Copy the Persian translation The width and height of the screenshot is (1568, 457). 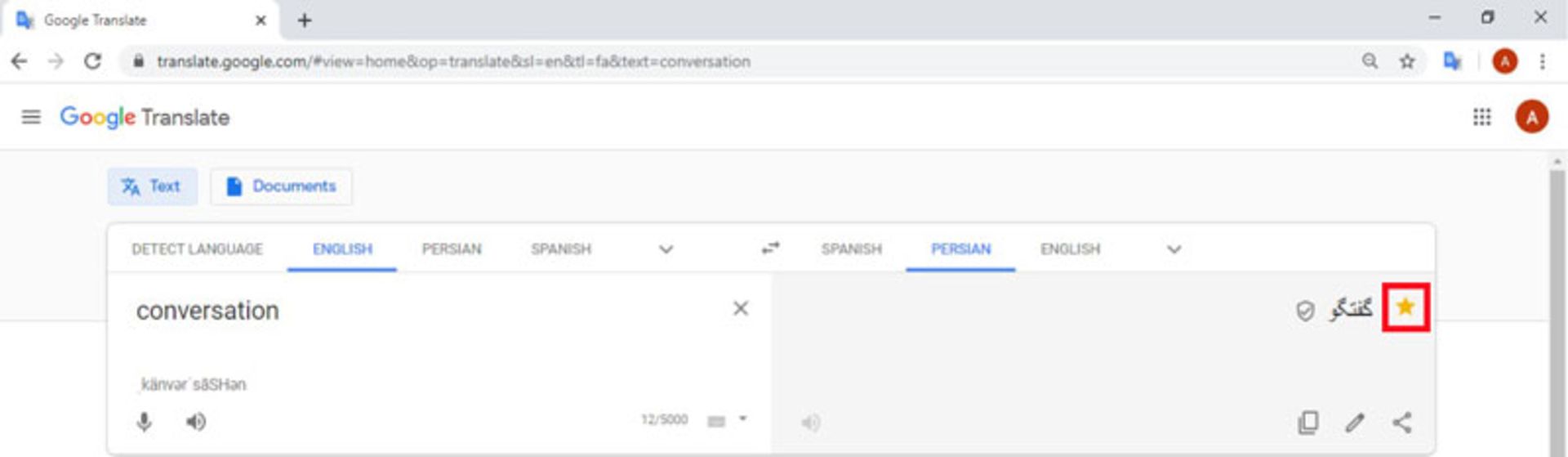(x=1307, y=423)
